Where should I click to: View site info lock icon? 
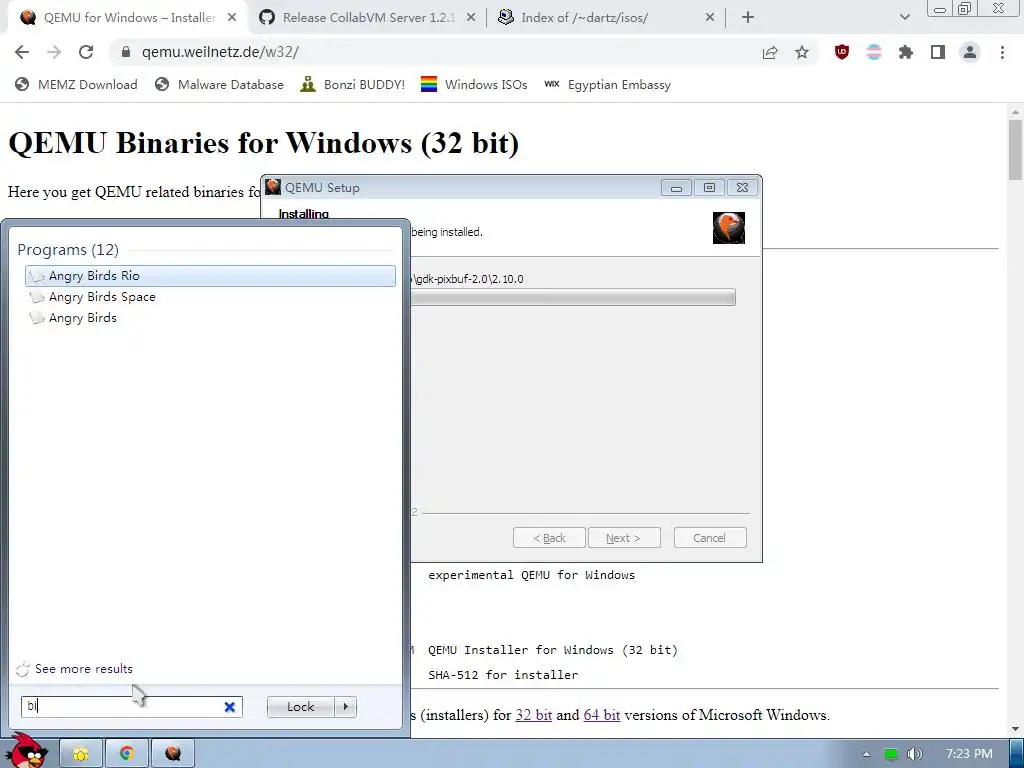pyautogui.click(x=126, y=52)
